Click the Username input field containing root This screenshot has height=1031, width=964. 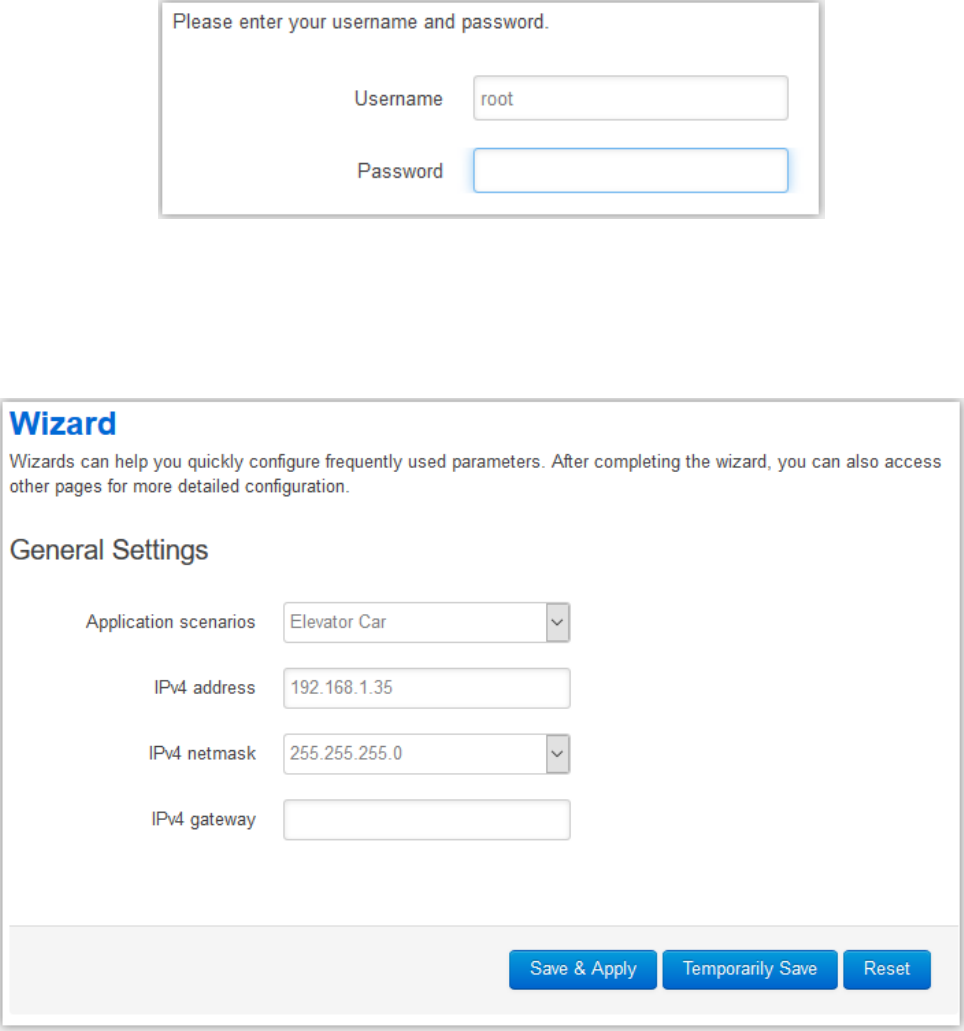click(630, 98)
